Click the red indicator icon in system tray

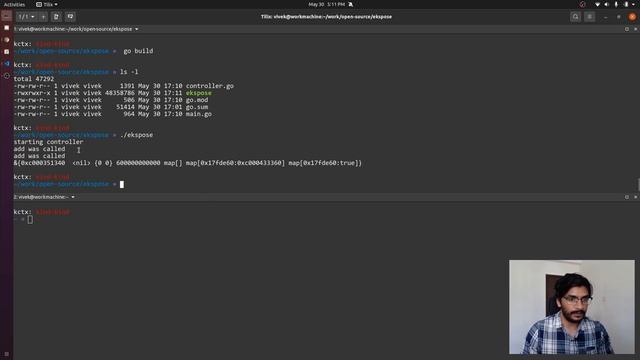click(582, 4)
